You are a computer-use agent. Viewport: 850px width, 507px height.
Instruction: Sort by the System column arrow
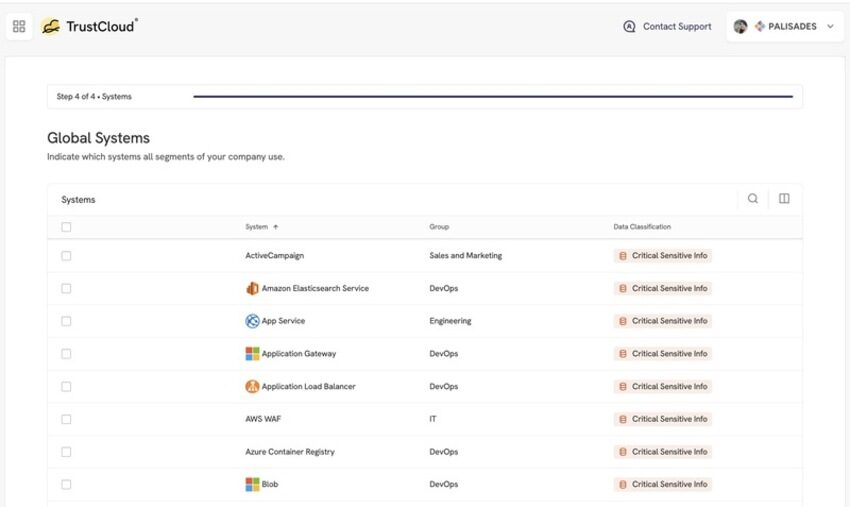coord(275,227)
